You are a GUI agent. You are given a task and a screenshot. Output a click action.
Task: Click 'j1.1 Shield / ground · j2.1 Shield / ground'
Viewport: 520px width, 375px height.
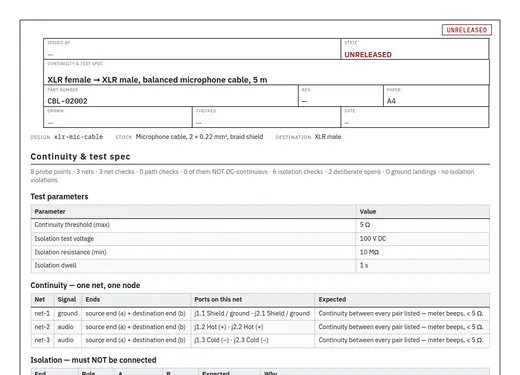click(x=252, y=313)
